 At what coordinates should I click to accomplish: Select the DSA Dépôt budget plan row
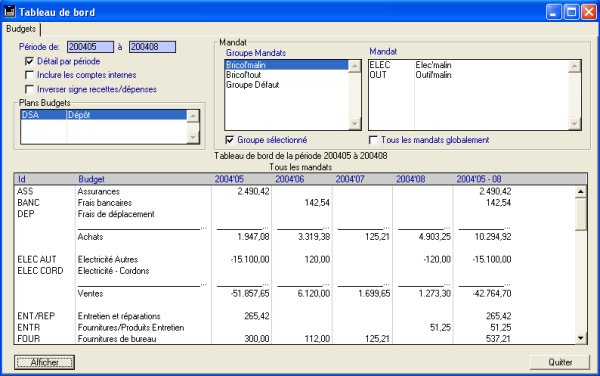pyautogui.click(x=104, y=115)
